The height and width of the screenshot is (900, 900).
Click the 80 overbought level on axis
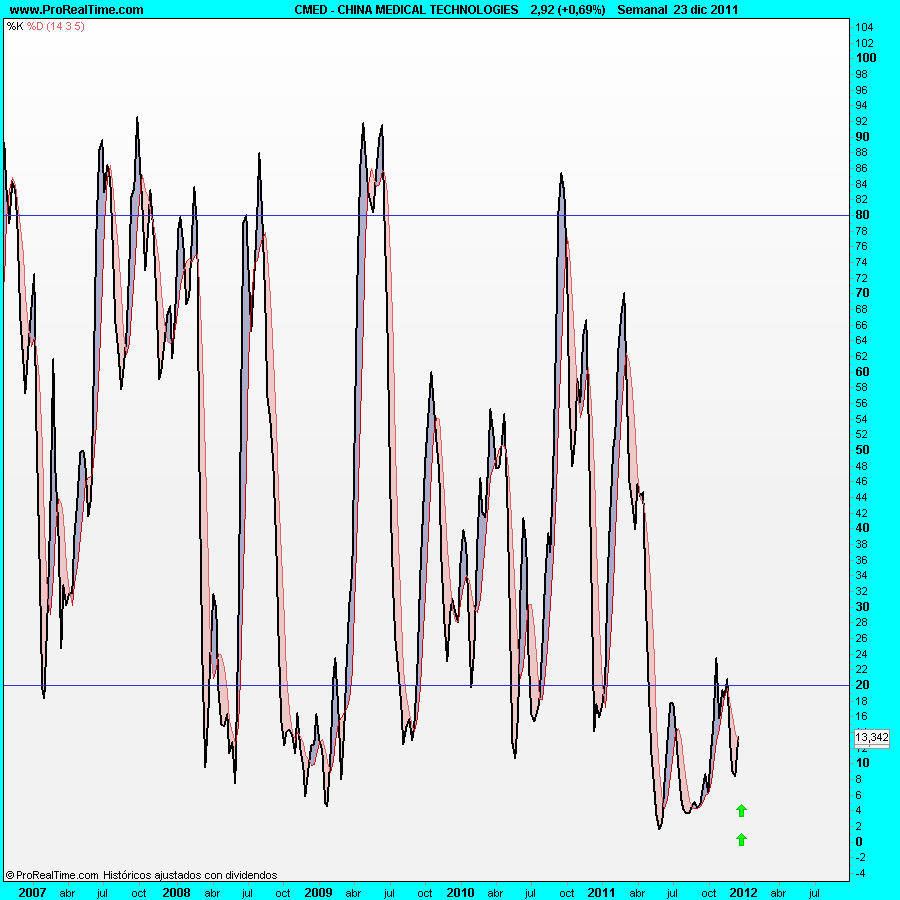[x=862, y=215]
